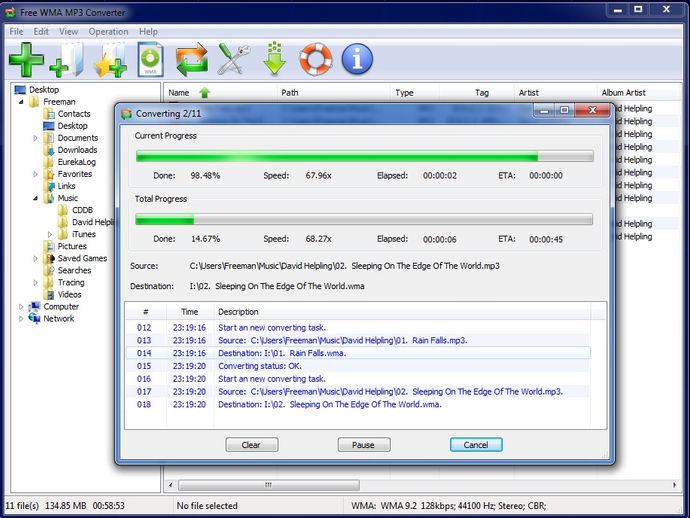The height and width of the screenshot is (518, 690).
Task: Open the Help menu
Action: coord(148,32)
